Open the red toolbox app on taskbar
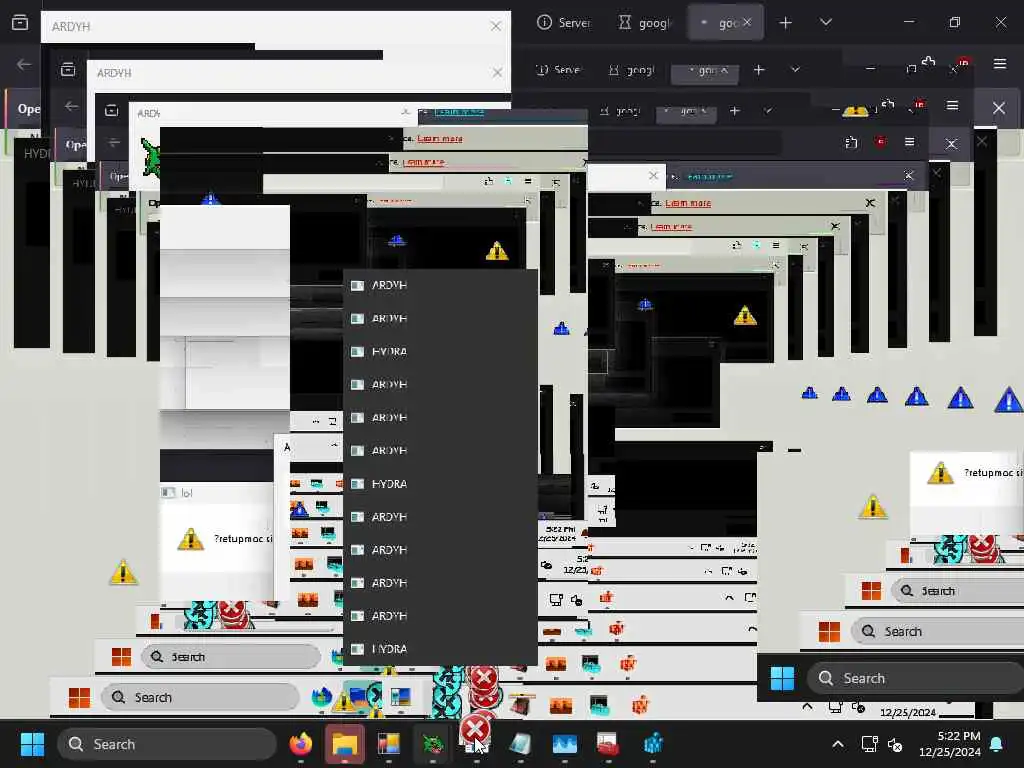1024x768 pixels. click(607, 744)
